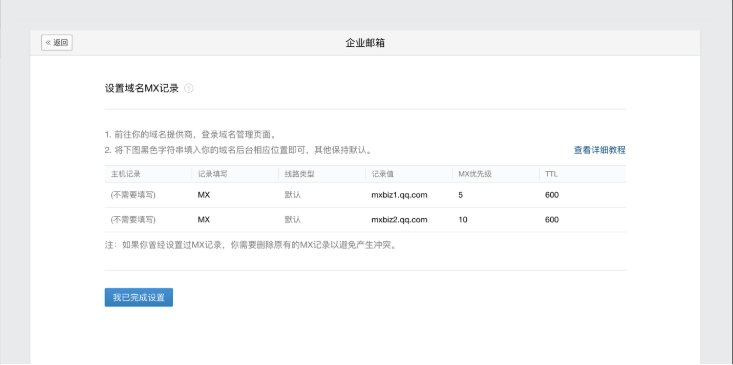This screenshot has width=733, height=365.
Task: Click MX priority value 5
Action: click(460, 195)
